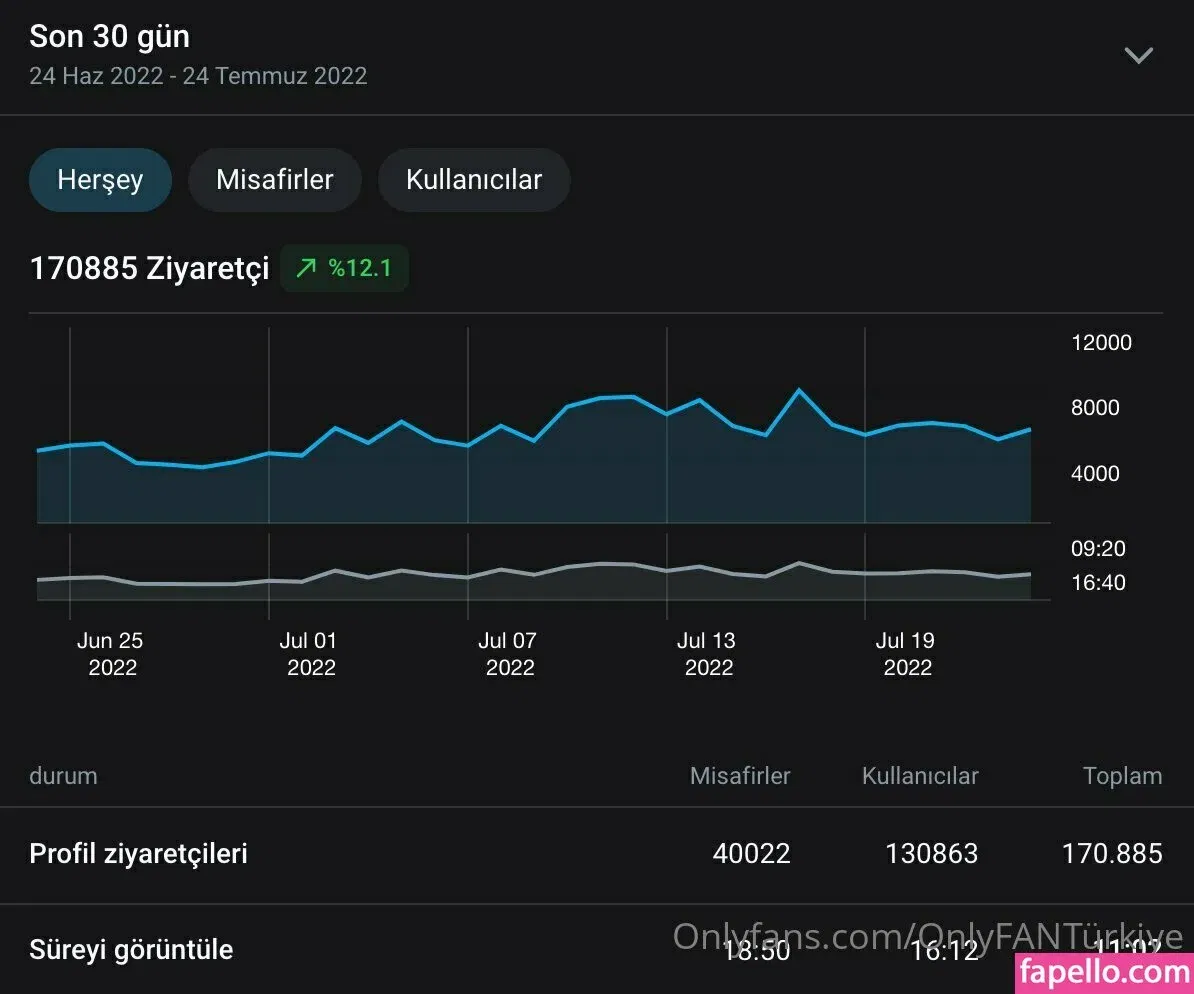Image resolution: width=1194 pixels, height=994 pixels.
Task: Click the green upward trend arrow icon
Action: (x=306, y=268)
